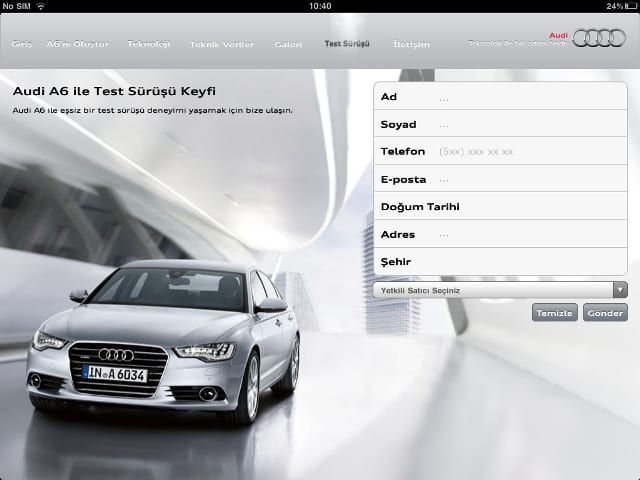Click the Ad name input field

coord(500,96)
